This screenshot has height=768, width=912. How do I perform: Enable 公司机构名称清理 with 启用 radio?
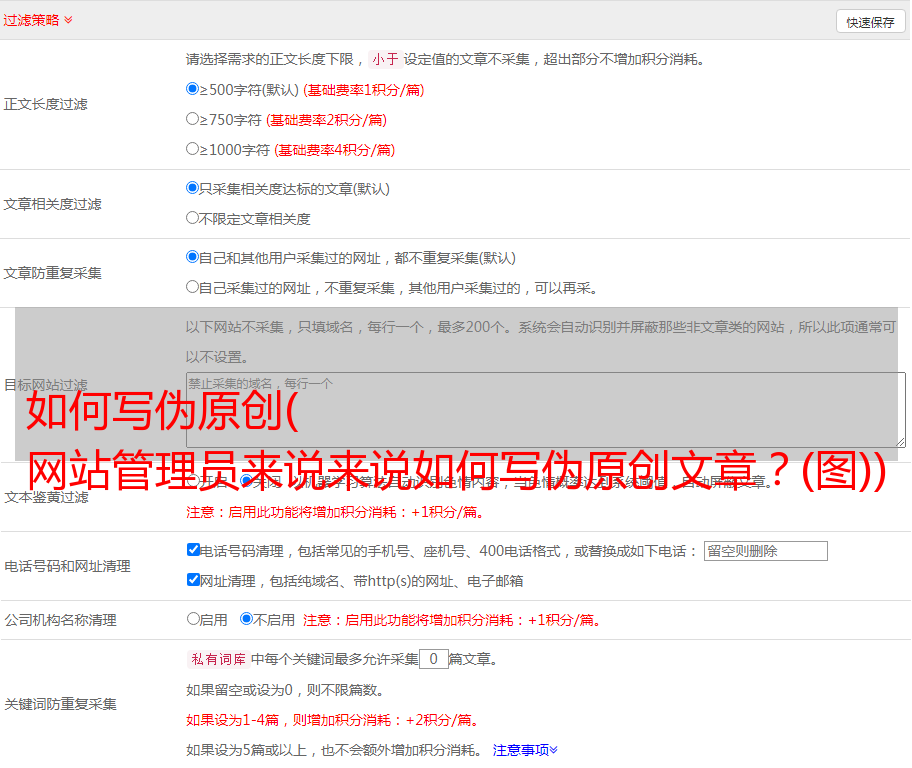click(x=193, y=619)
